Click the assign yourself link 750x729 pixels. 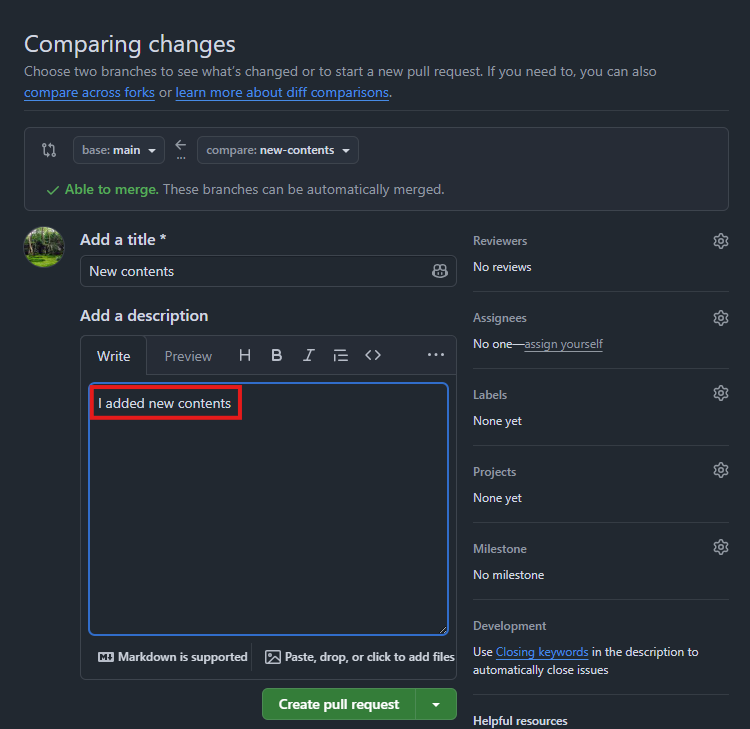coord(563,344)
